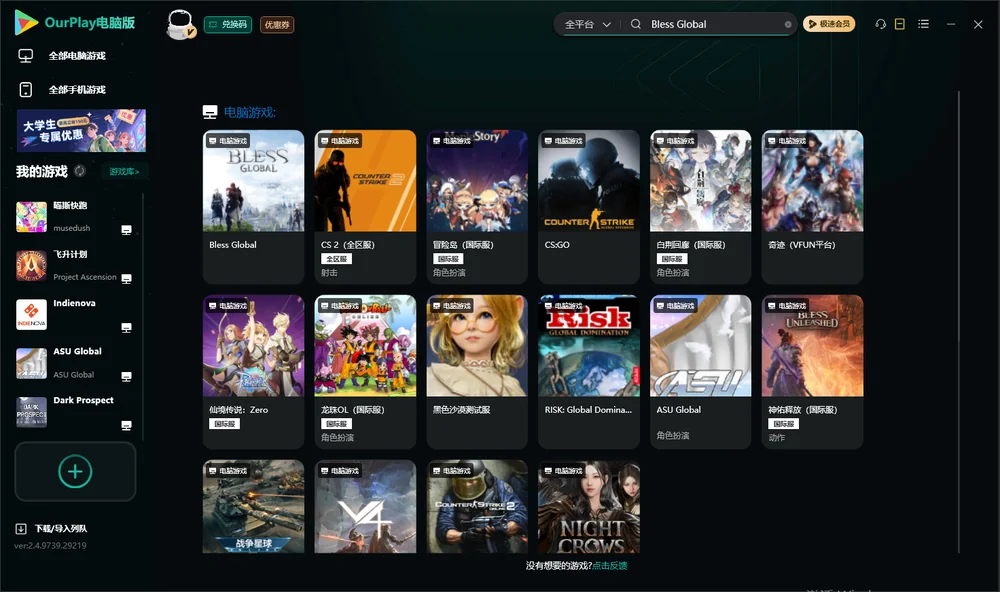Click the OurPlay logo icon

tap(26, 23)
